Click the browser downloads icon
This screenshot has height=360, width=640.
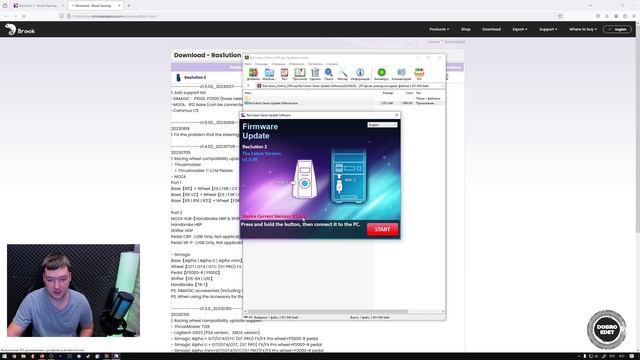pos(607,16)
